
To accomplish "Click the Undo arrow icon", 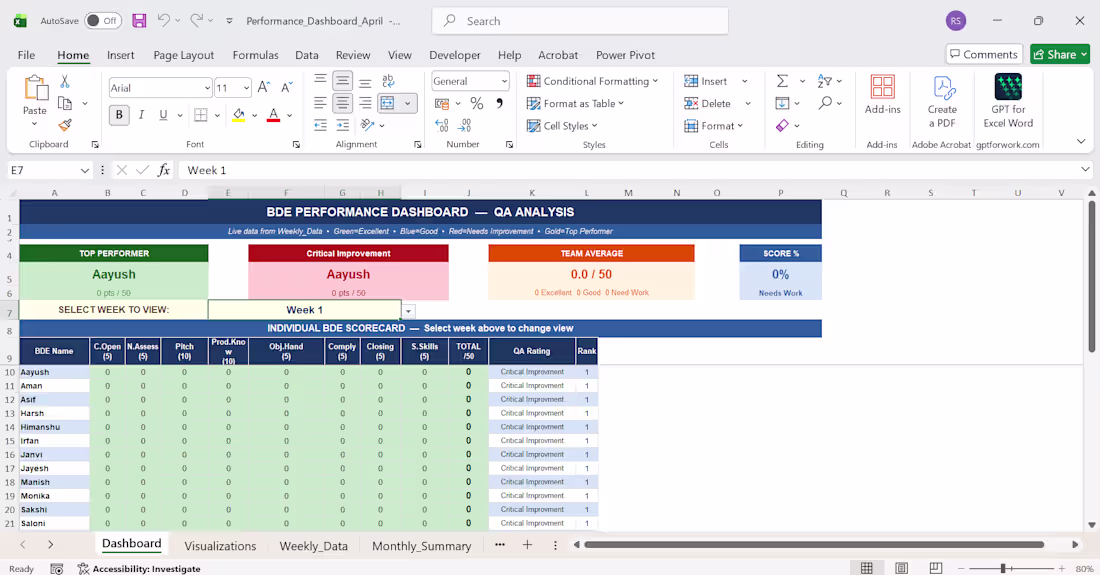I will [163, 21].
